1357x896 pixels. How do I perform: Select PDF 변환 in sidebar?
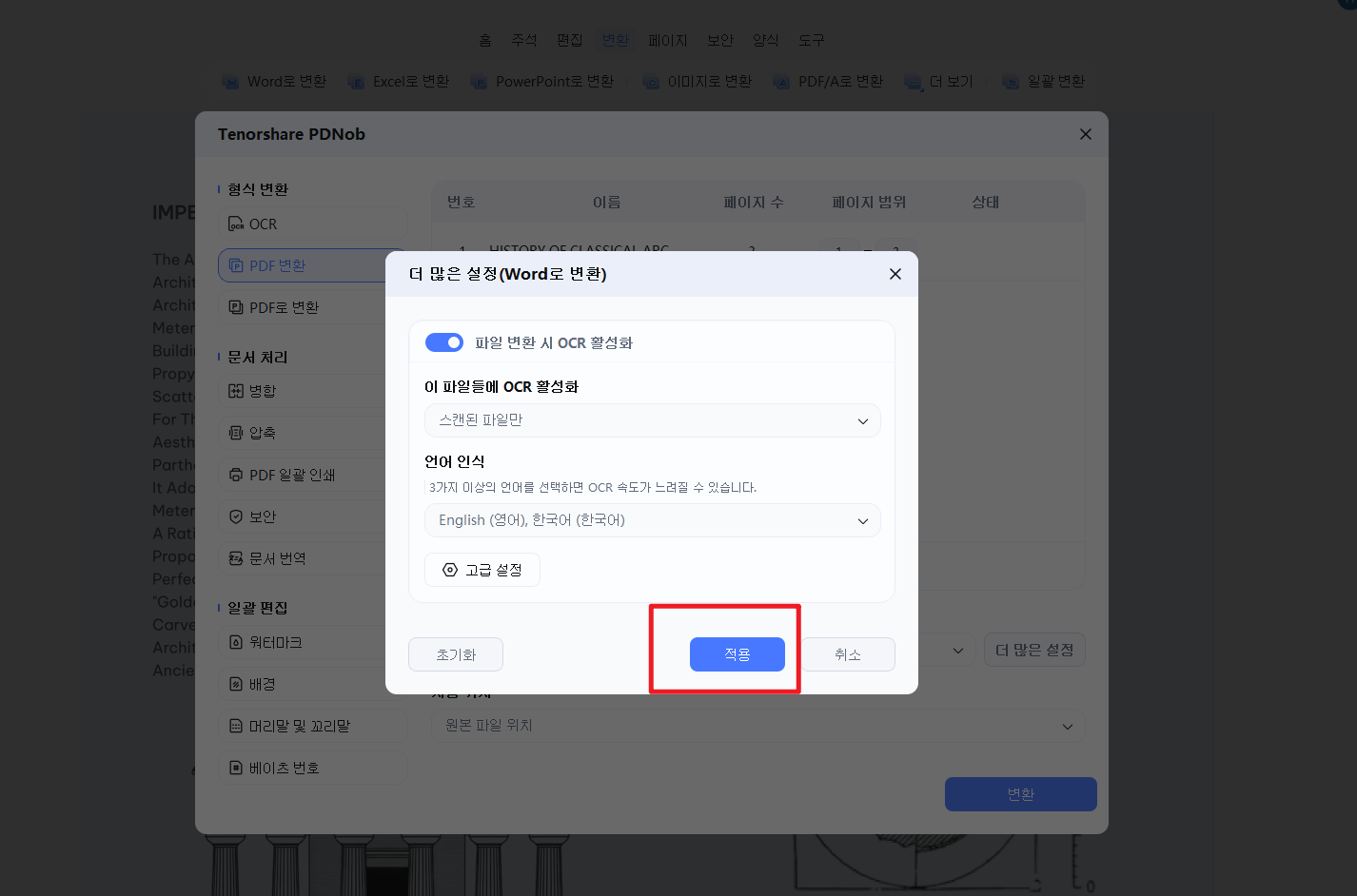point(302,265)
